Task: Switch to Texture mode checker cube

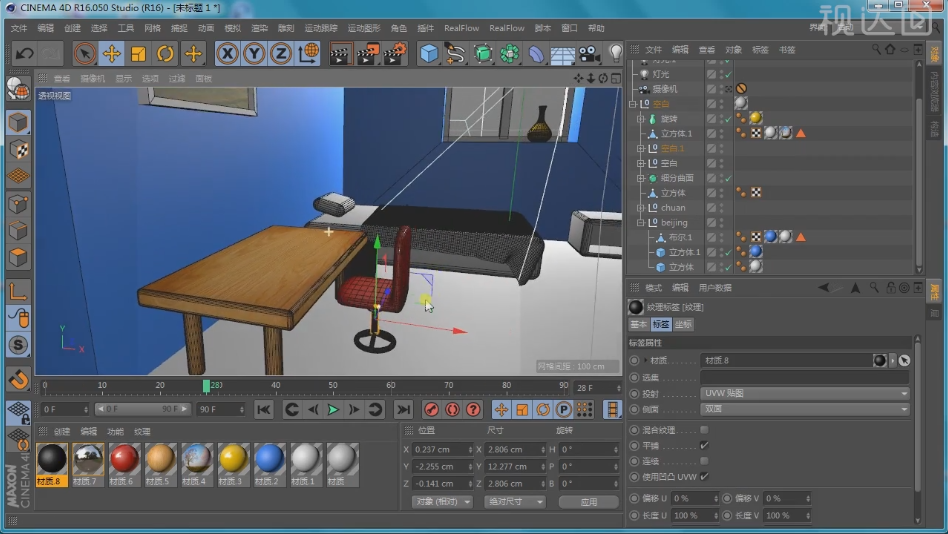Action: click(x=18, y=149)
